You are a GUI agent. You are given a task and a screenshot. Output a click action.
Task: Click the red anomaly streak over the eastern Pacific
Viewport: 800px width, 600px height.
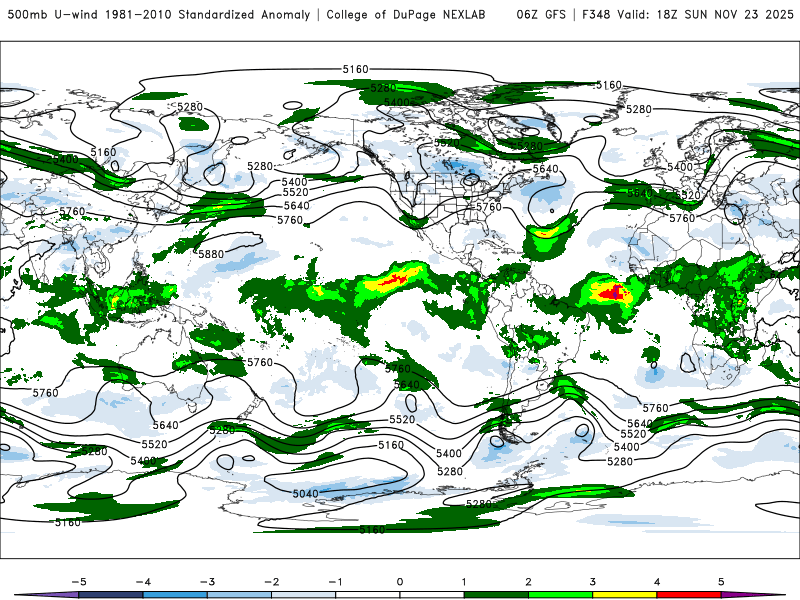pos(393,280)
